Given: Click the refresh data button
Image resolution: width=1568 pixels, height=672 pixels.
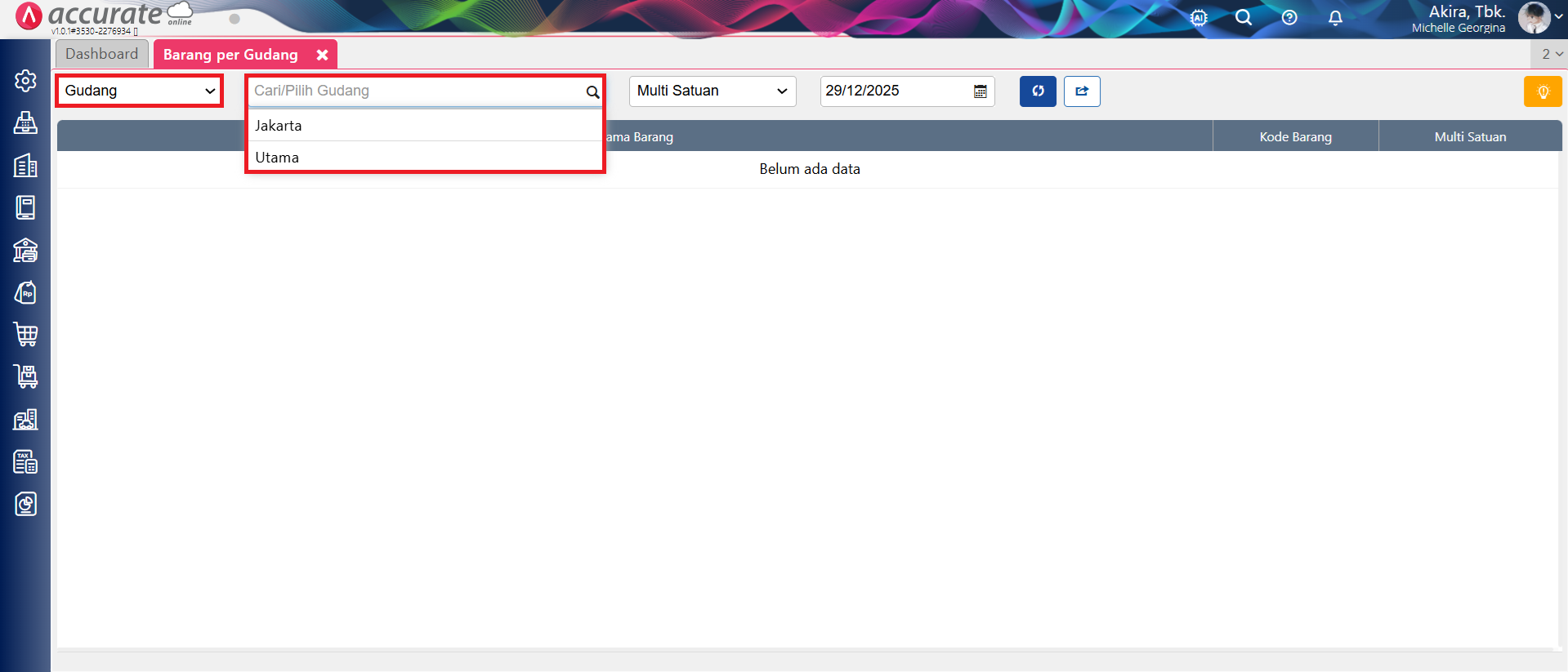Looking at the screenshot, I should 1038,91.
